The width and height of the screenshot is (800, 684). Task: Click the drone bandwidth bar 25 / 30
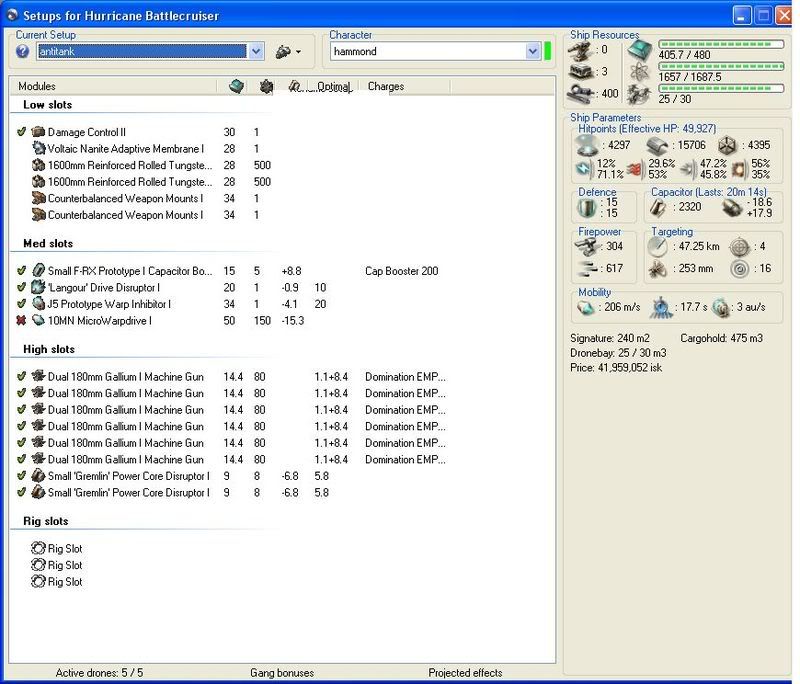pos(721,88)
